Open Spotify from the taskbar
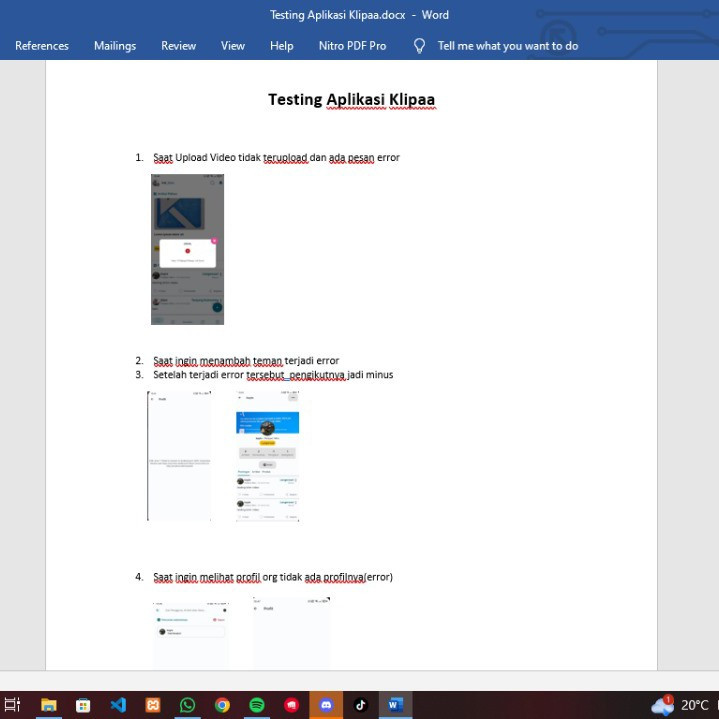The height and width of the screenshot is (719, 719). [257, 705]
